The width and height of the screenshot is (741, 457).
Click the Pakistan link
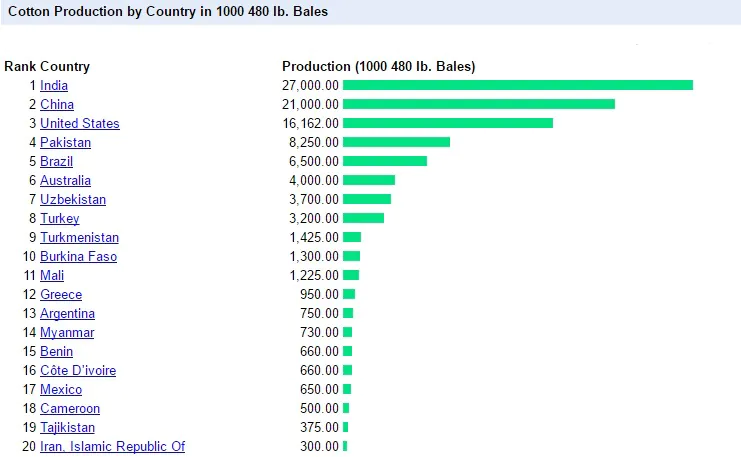65,142
